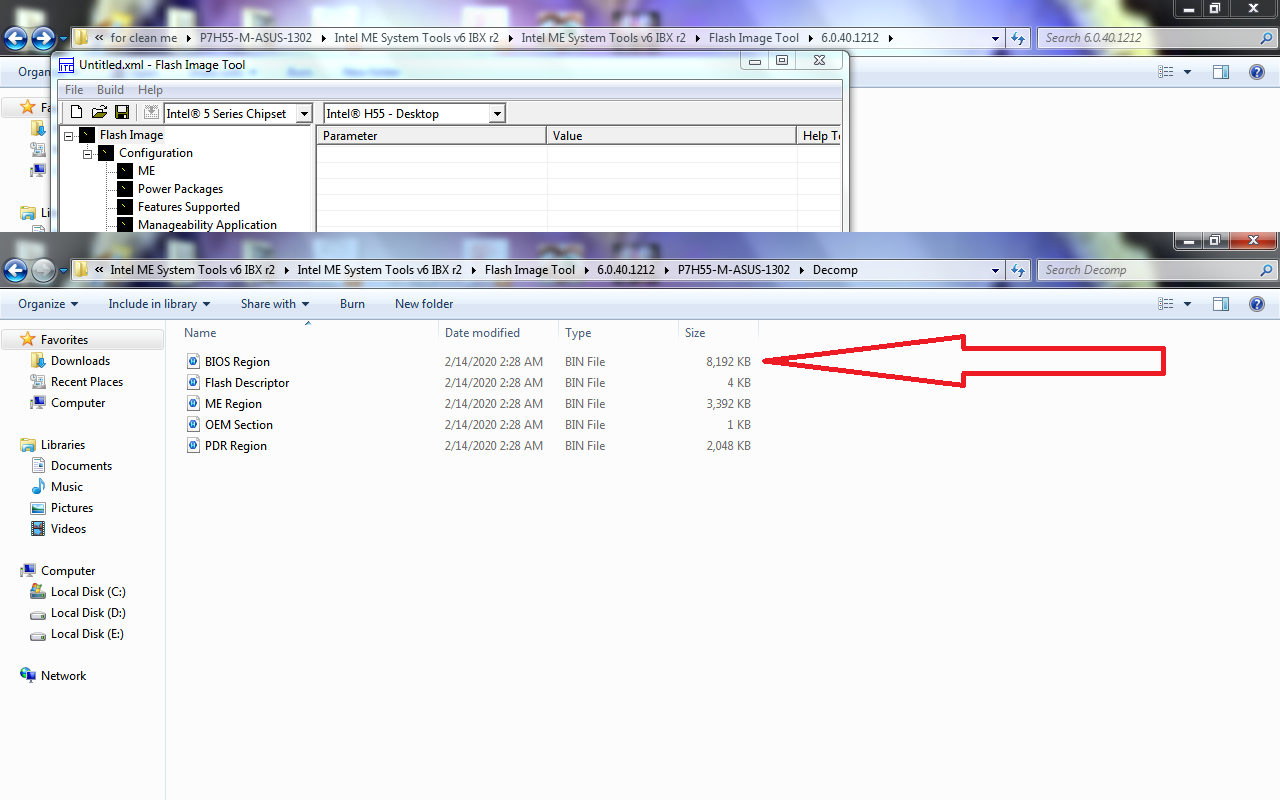
Task: Open Network in navigation pane
Action: pyautogui.click(x=63, y=676)
